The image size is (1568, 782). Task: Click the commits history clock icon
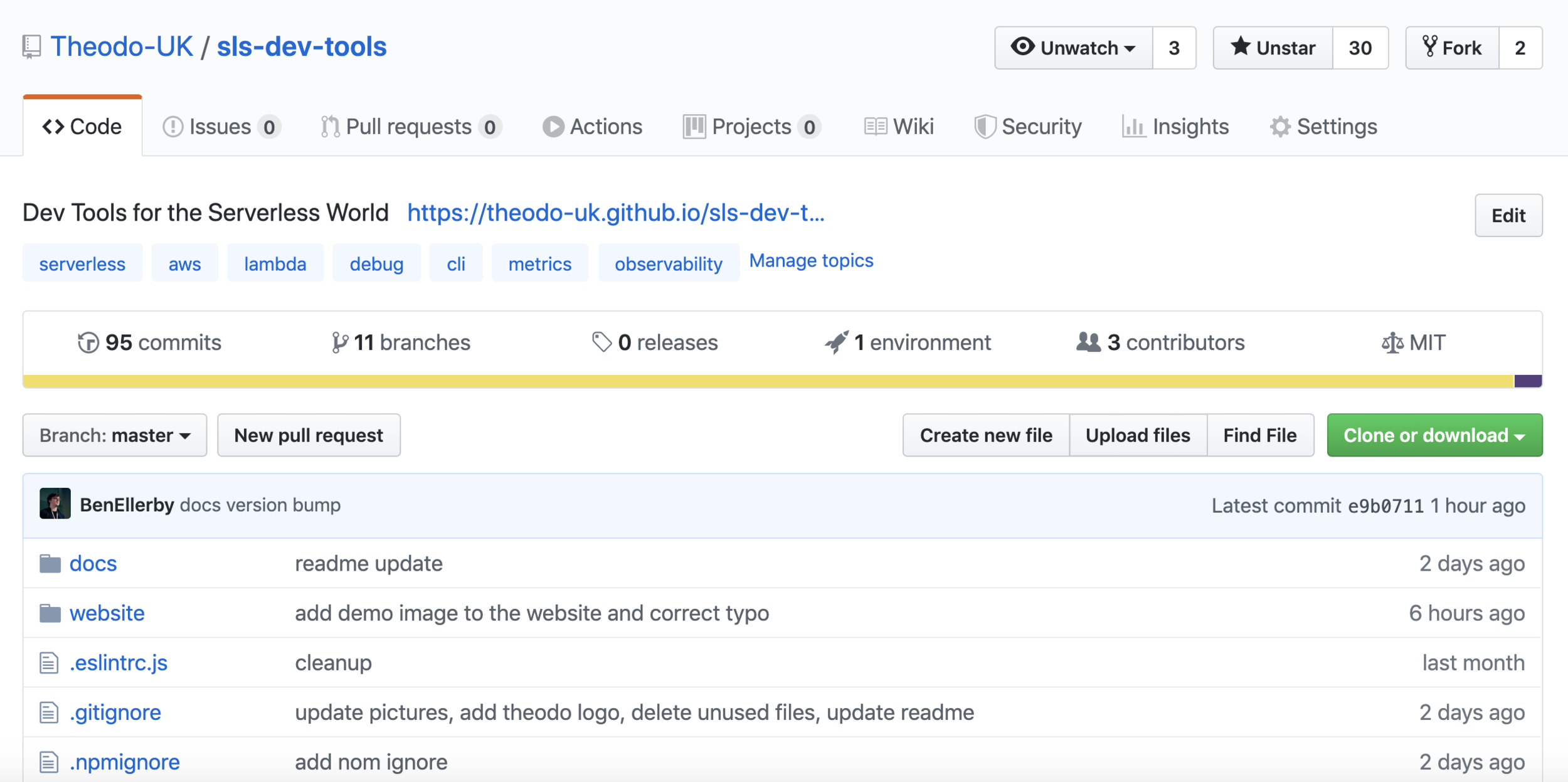(88, 343)
